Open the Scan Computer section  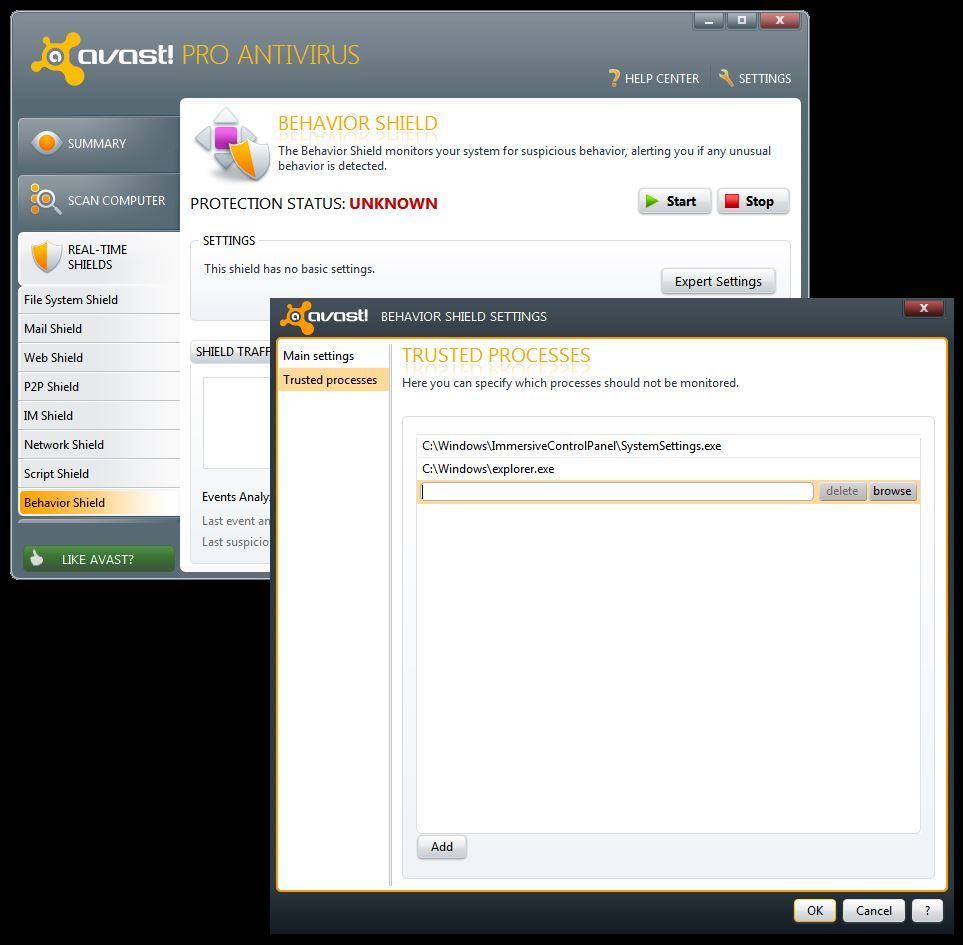pos(99,201)
